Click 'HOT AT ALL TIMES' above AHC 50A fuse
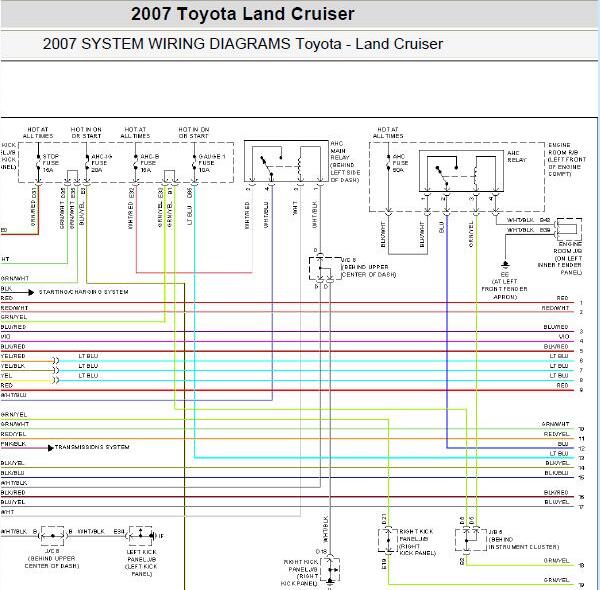The height and width of the screenshot is (590, 600). pos(388,133)
